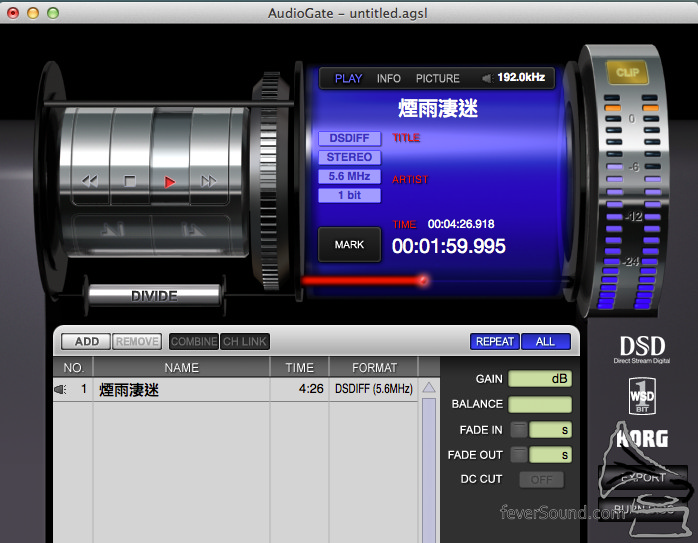Stop playback with the square stop button
The width and height of the screenshot is (698, 543).
click(x=130, y=181)
